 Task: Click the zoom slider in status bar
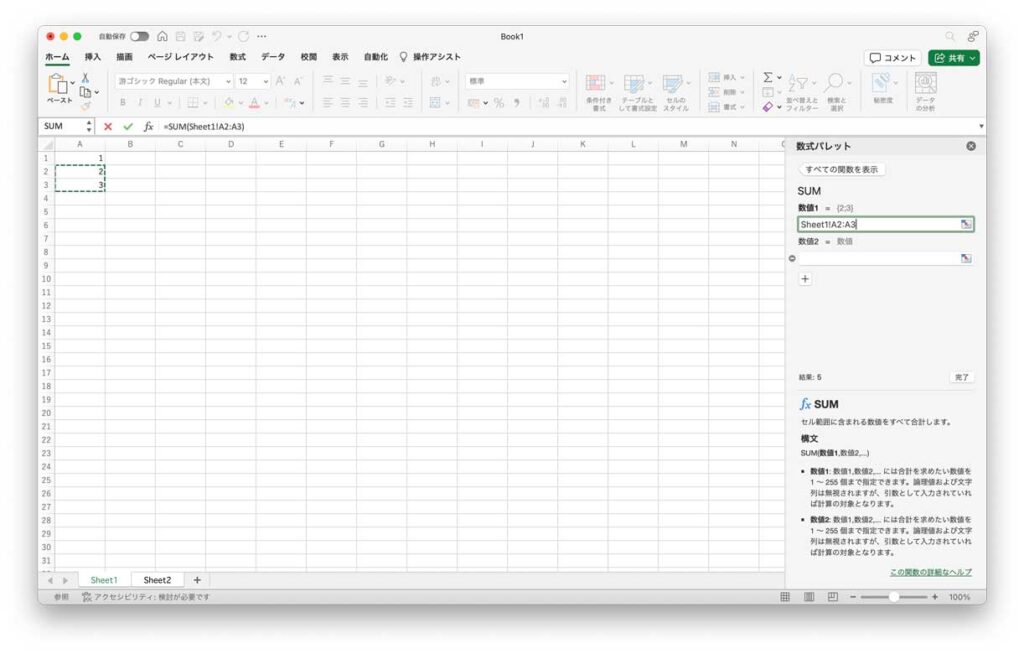pos(893,597)
